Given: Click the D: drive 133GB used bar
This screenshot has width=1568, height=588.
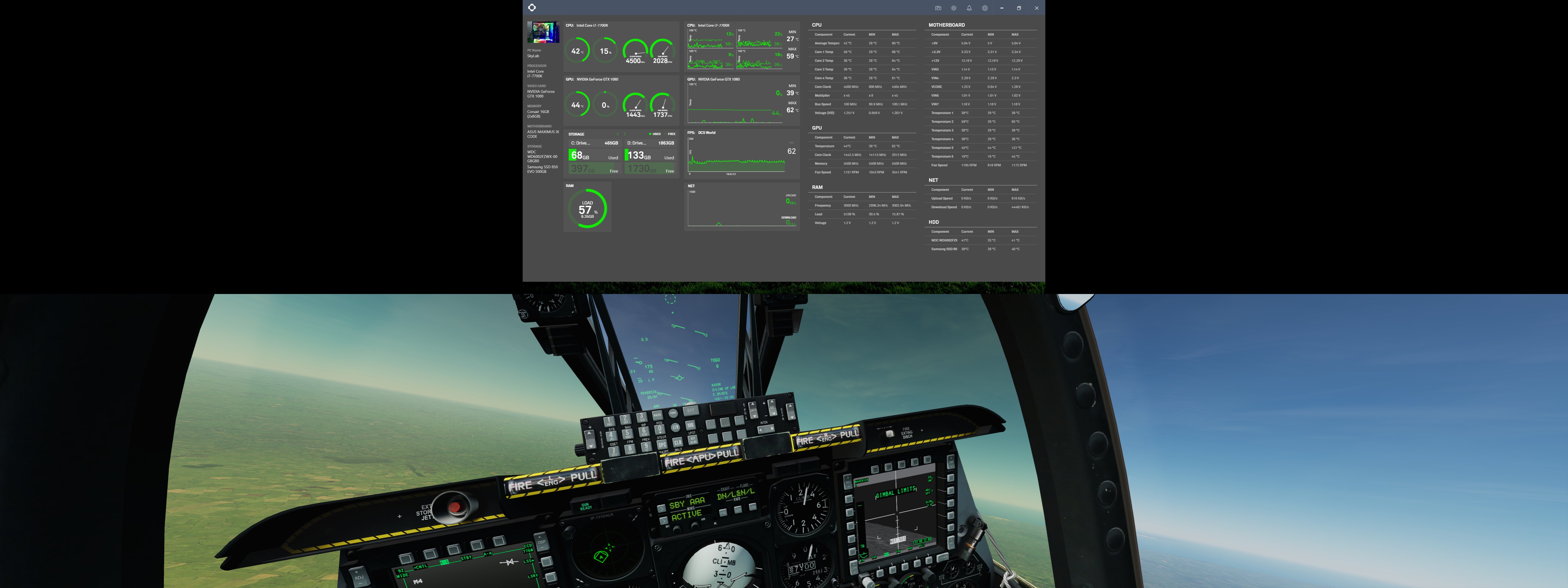Looking at the screenshot, I should click(x=651, y=155).
